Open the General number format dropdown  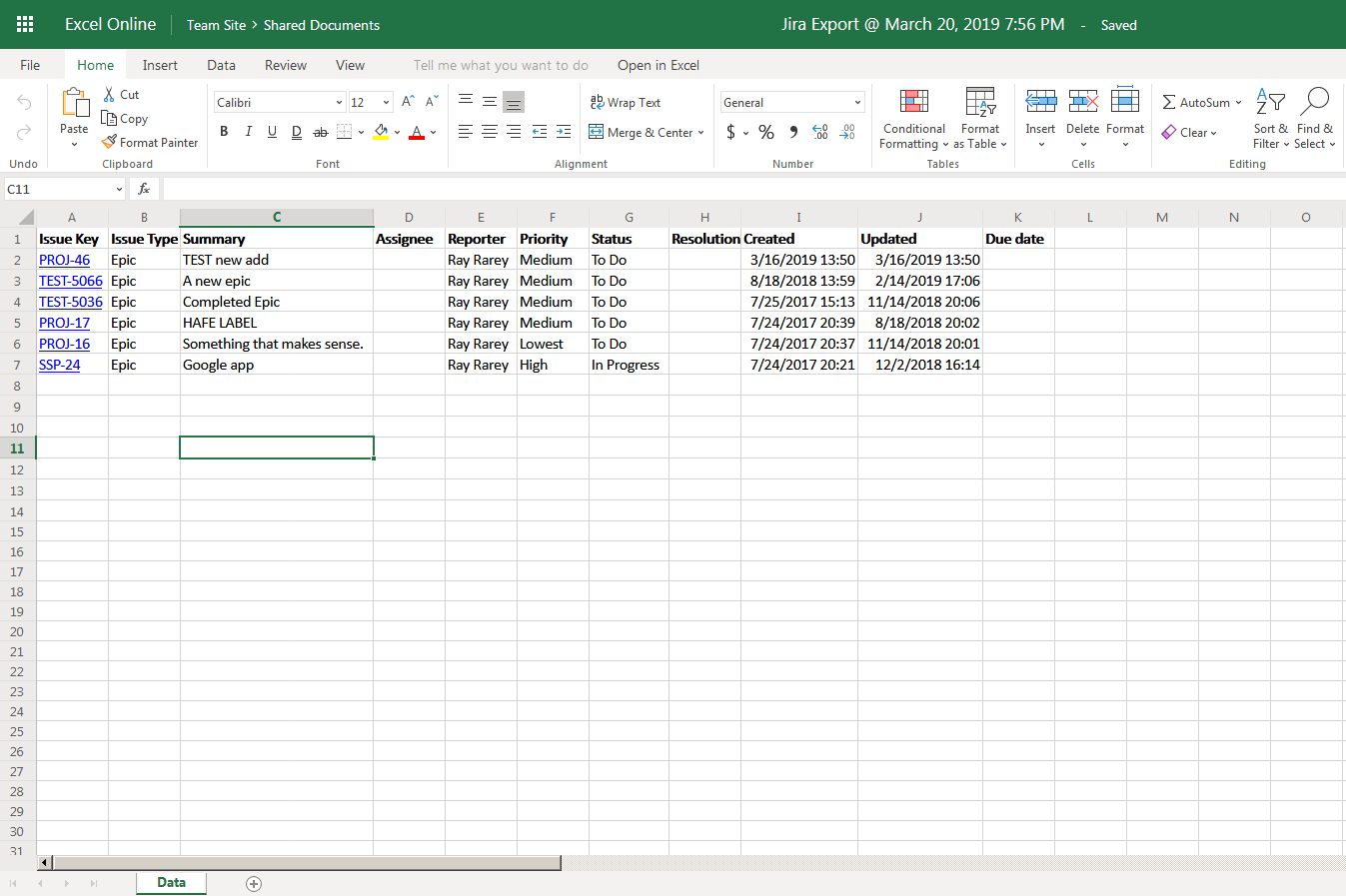857,102
